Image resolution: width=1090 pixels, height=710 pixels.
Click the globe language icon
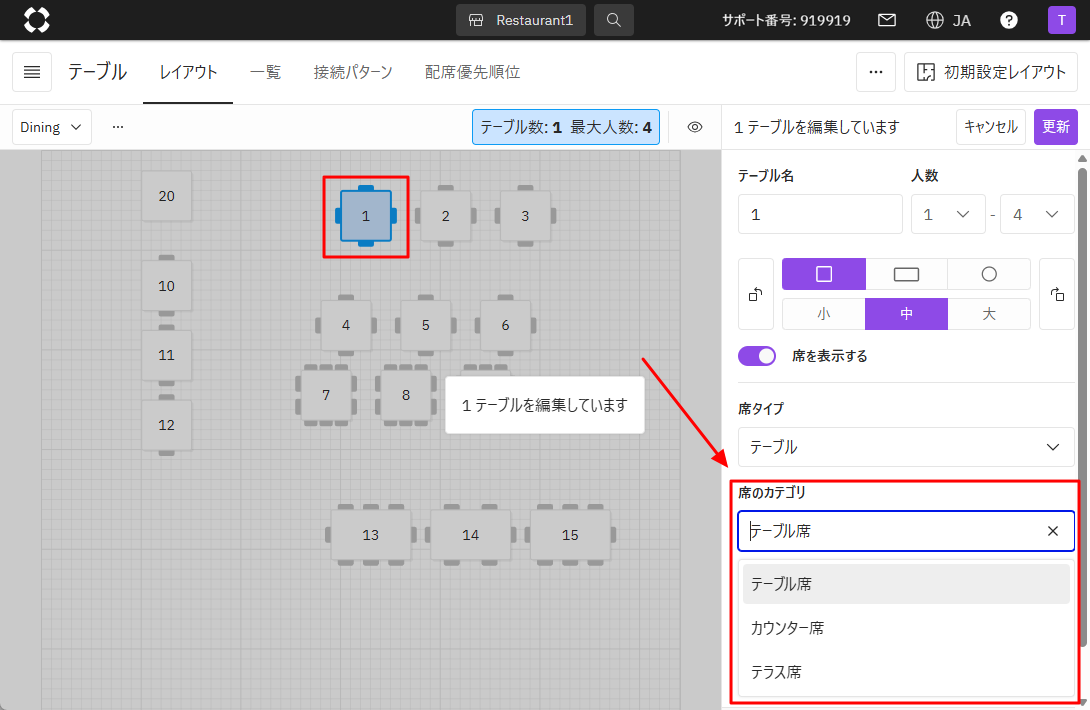tap(934, 20)
